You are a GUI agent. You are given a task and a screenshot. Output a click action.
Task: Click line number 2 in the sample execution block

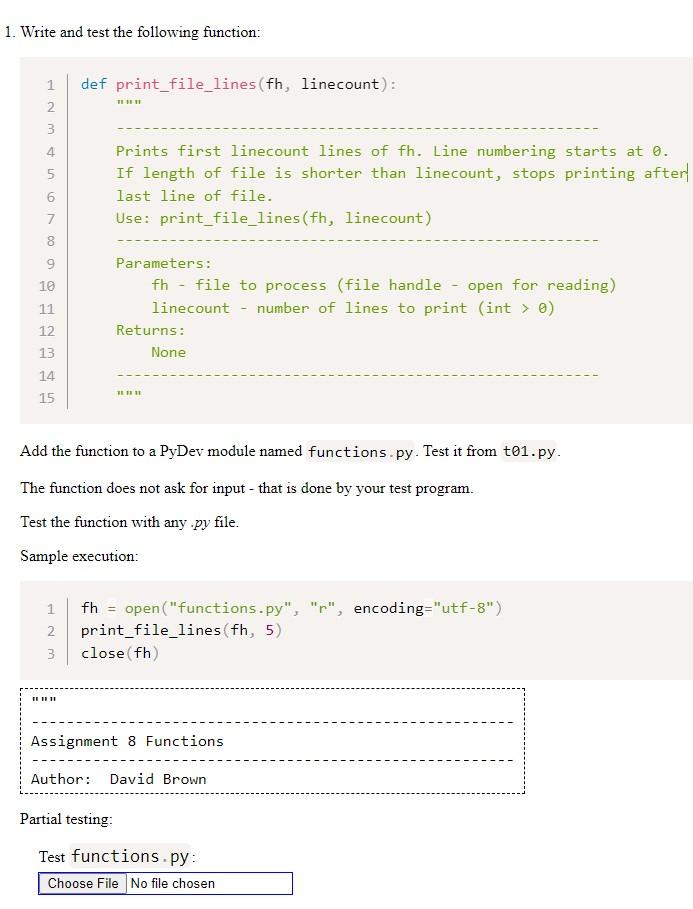51,630
